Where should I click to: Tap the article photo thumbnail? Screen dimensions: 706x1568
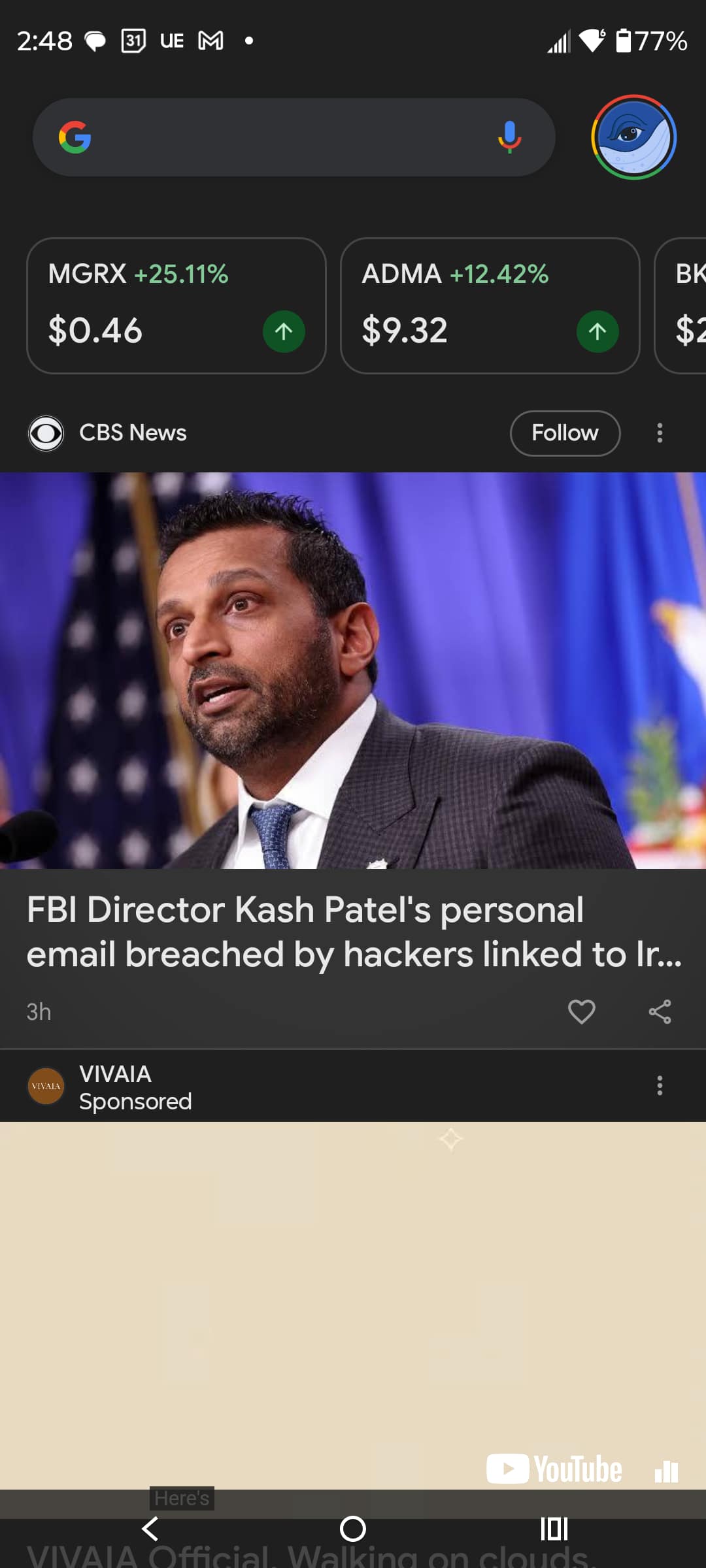point(353,670)
